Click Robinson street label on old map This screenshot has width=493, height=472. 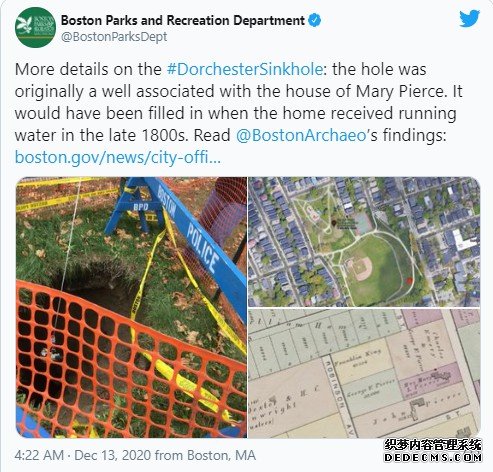pos(333,384)
